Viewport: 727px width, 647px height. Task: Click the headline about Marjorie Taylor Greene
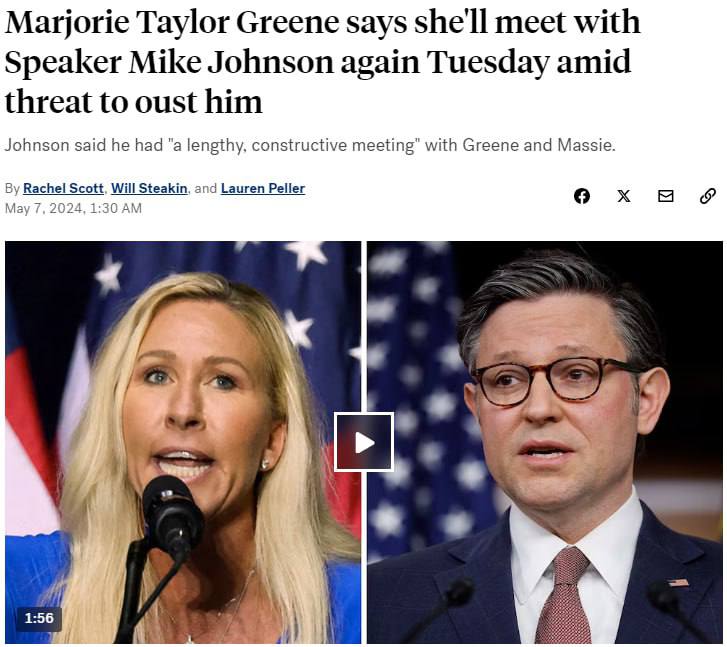click(x=323, y=62)
